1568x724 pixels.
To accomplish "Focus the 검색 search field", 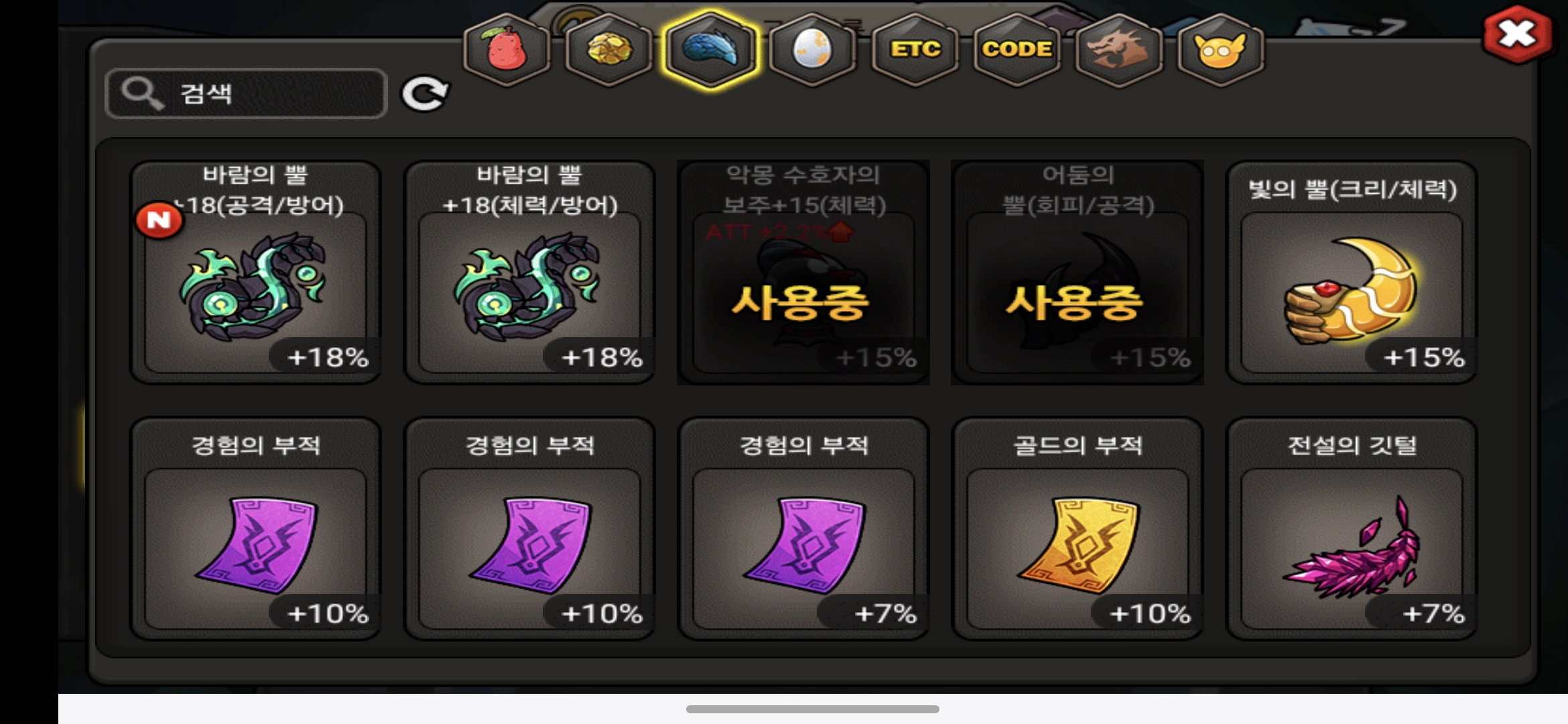I will click(x=247, y=93).
